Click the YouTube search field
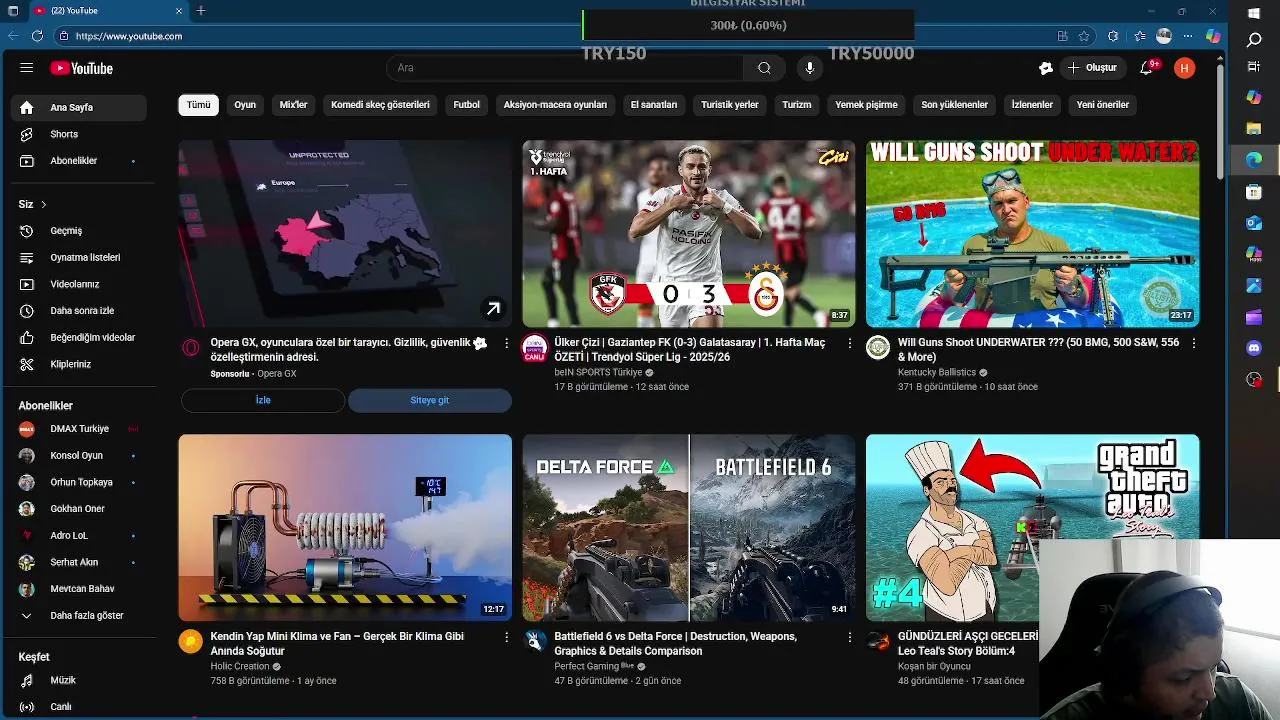 565,68
